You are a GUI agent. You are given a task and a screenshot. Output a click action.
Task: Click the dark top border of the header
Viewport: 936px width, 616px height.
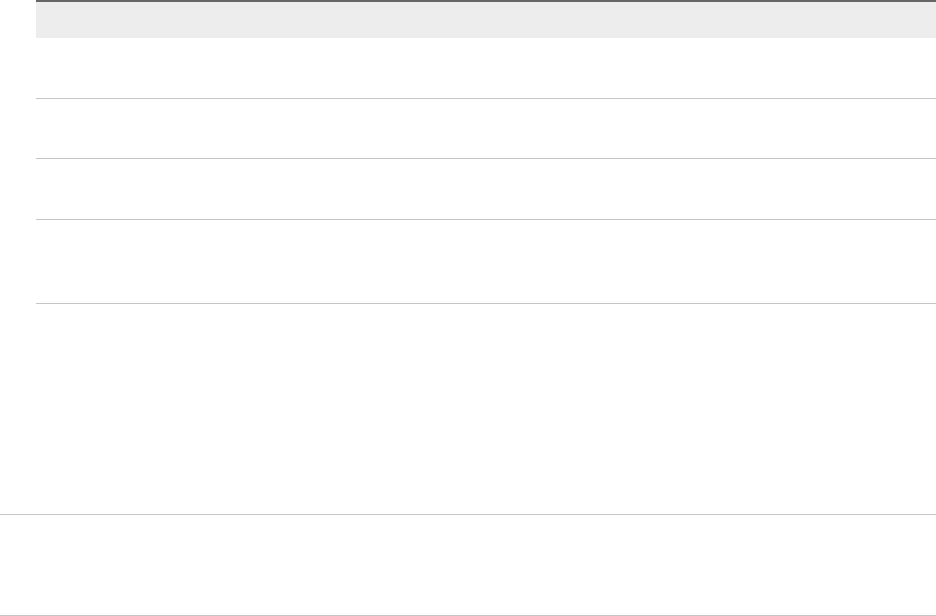(x=486, y=1)
